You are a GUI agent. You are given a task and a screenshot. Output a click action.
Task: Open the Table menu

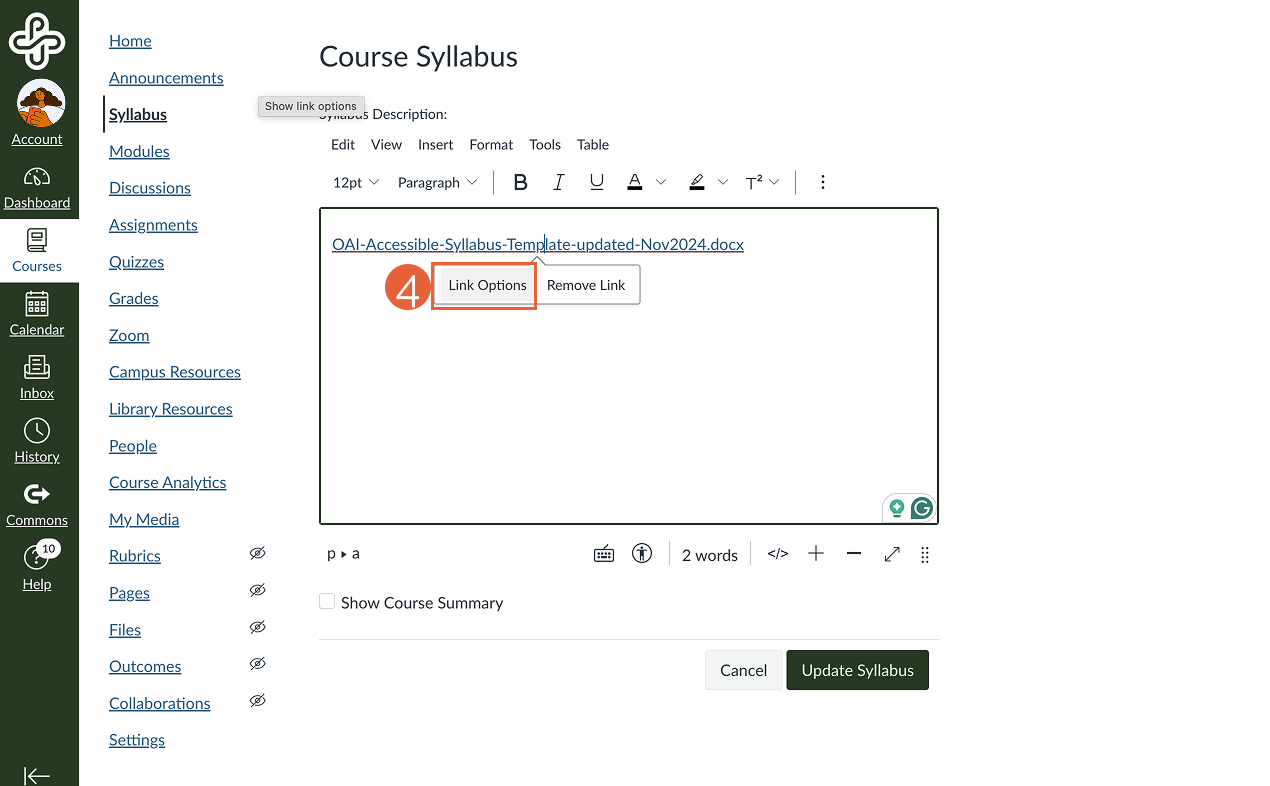pyautogui.click(x=592, y=144)
